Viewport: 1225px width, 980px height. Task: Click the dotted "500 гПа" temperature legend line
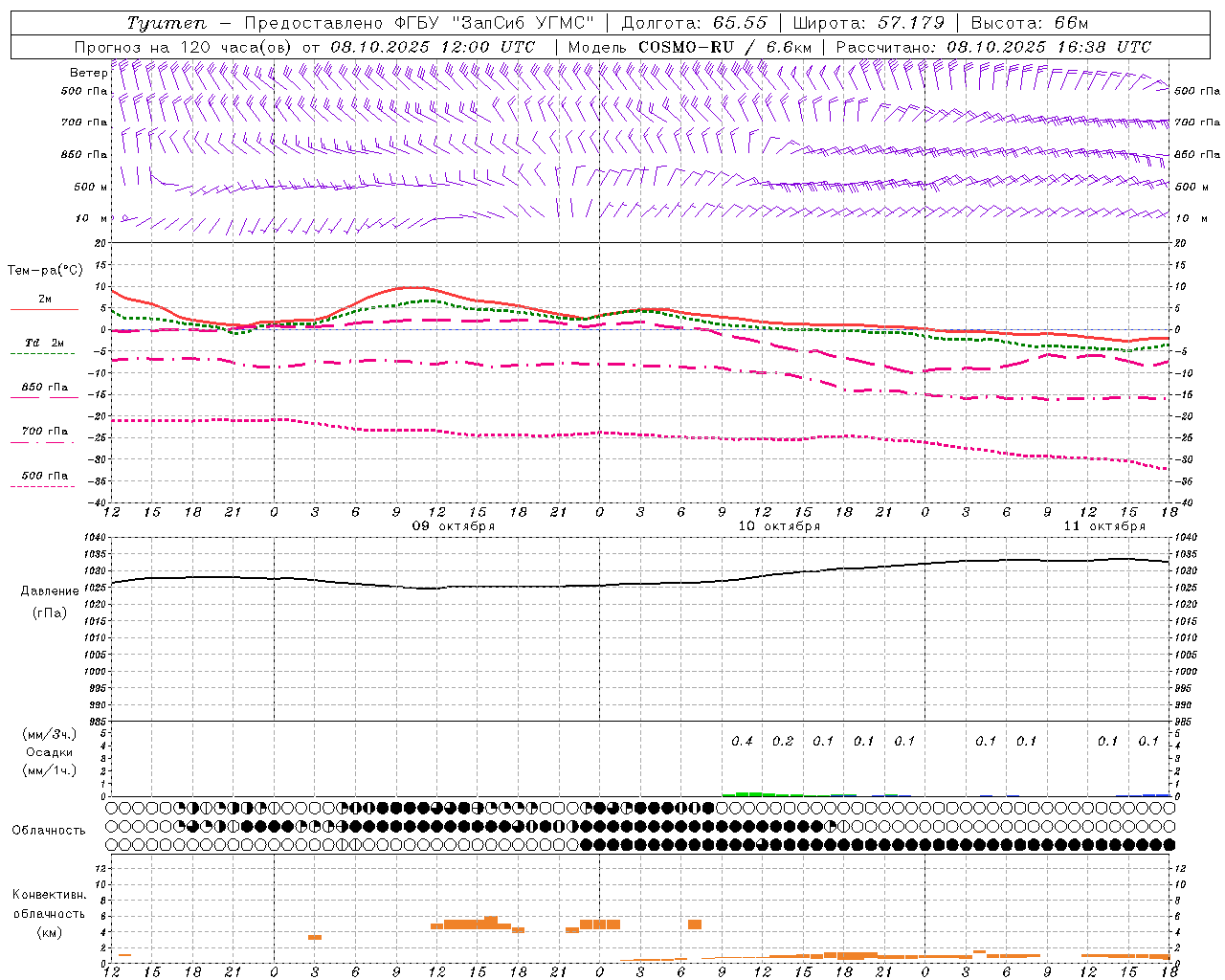pyautogui.click(x=42, y=486)
